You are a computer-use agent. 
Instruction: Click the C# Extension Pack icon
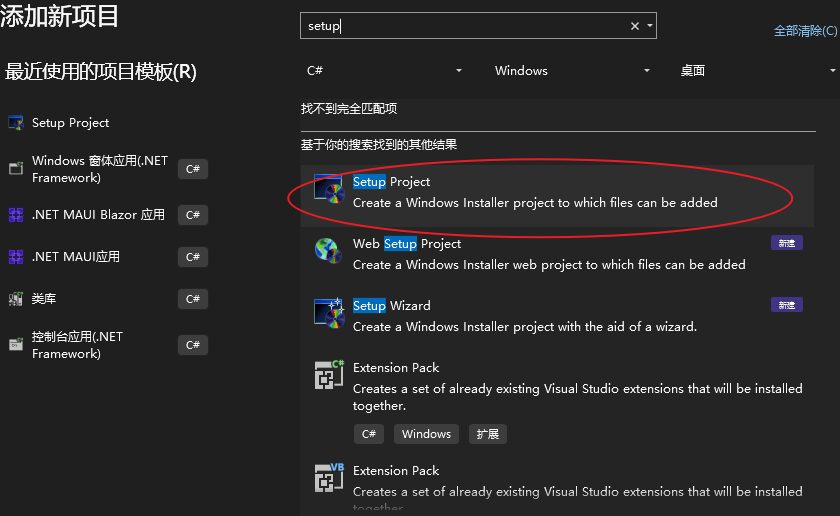coord(328,375)
